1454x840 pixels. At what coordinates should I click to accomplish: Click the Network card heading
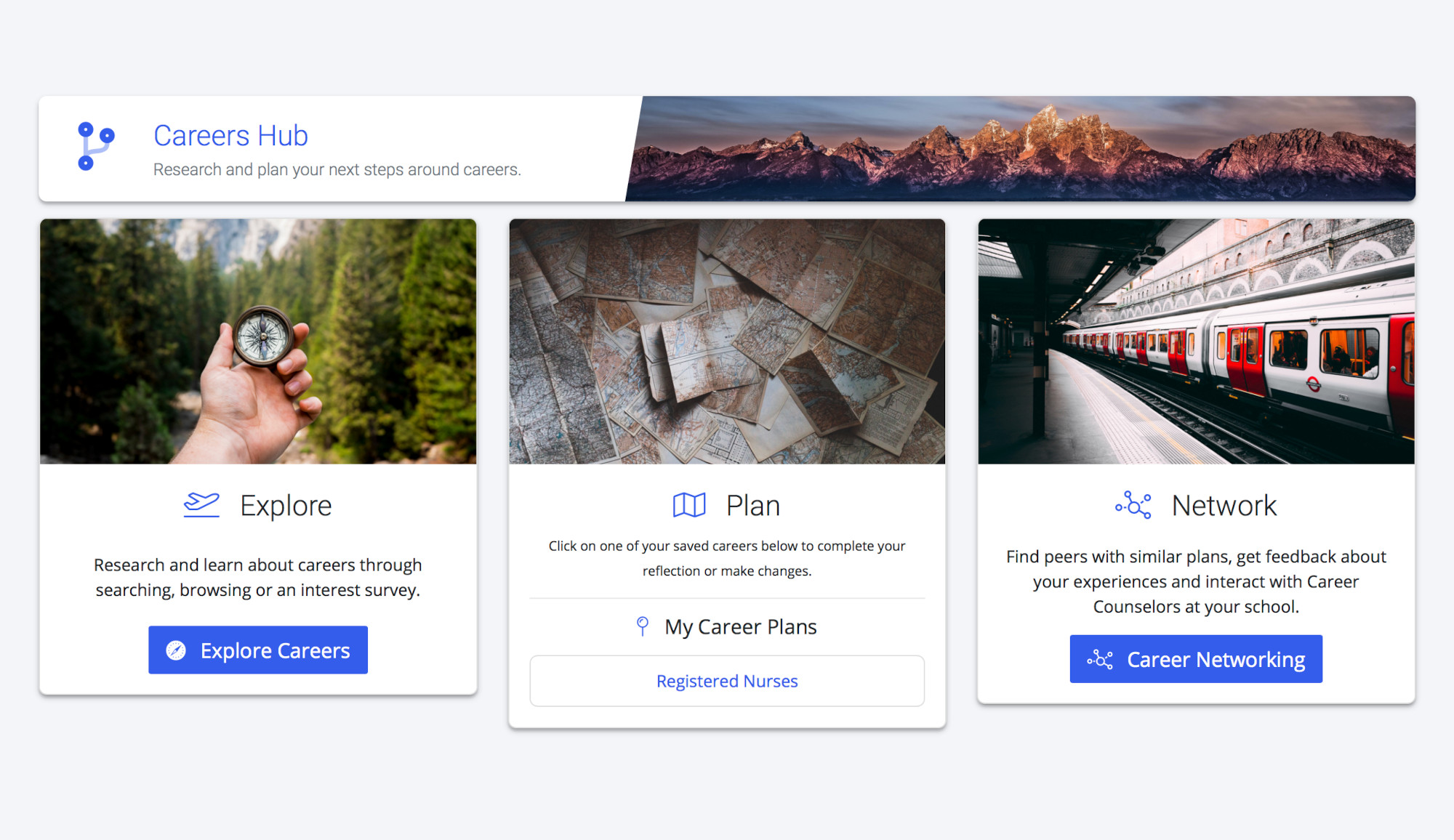[x=1224, y=506]
